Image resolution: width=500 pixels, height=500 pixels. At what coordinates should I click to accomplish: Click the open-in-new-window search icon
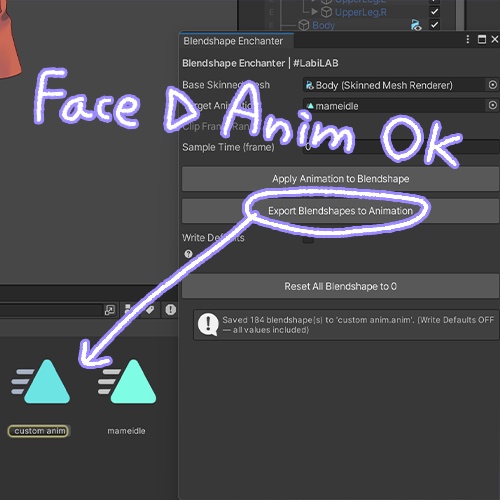click(x=110, y=310)
